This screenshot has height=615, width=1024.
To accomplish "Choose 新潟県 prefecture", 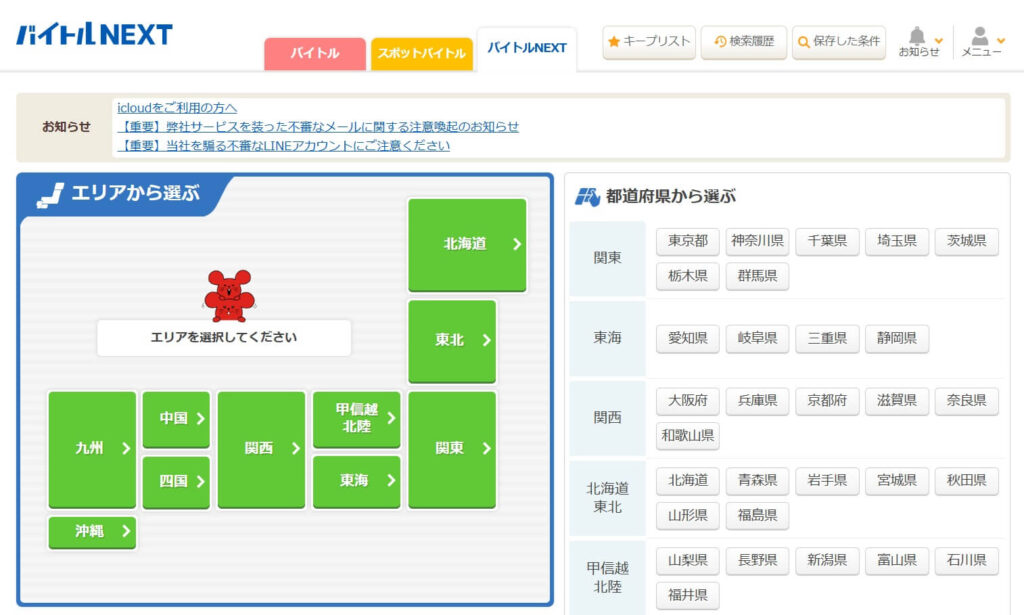I will pos(827,561).
